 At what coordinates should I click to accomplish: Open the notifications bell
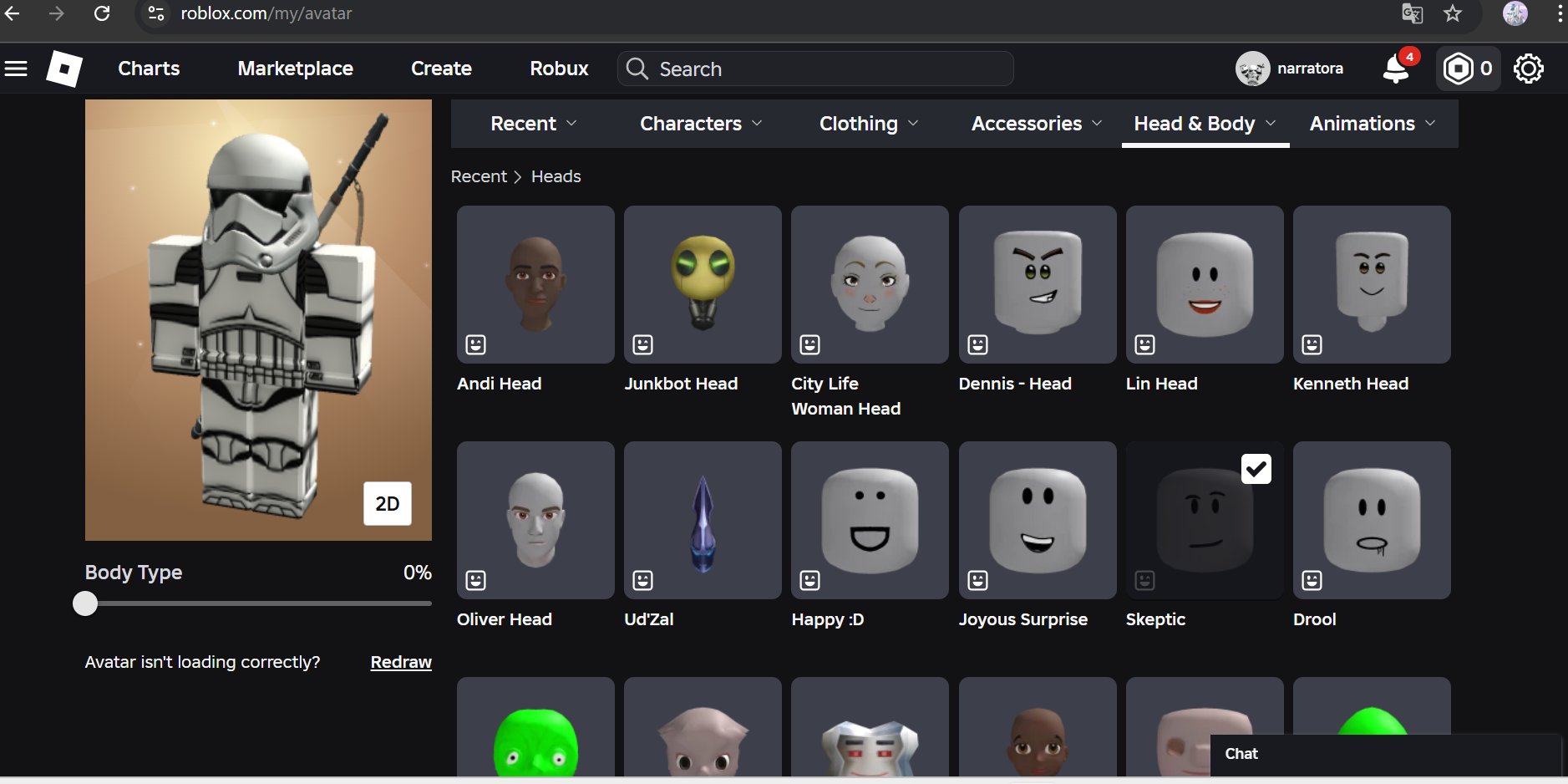point(1396,69)
